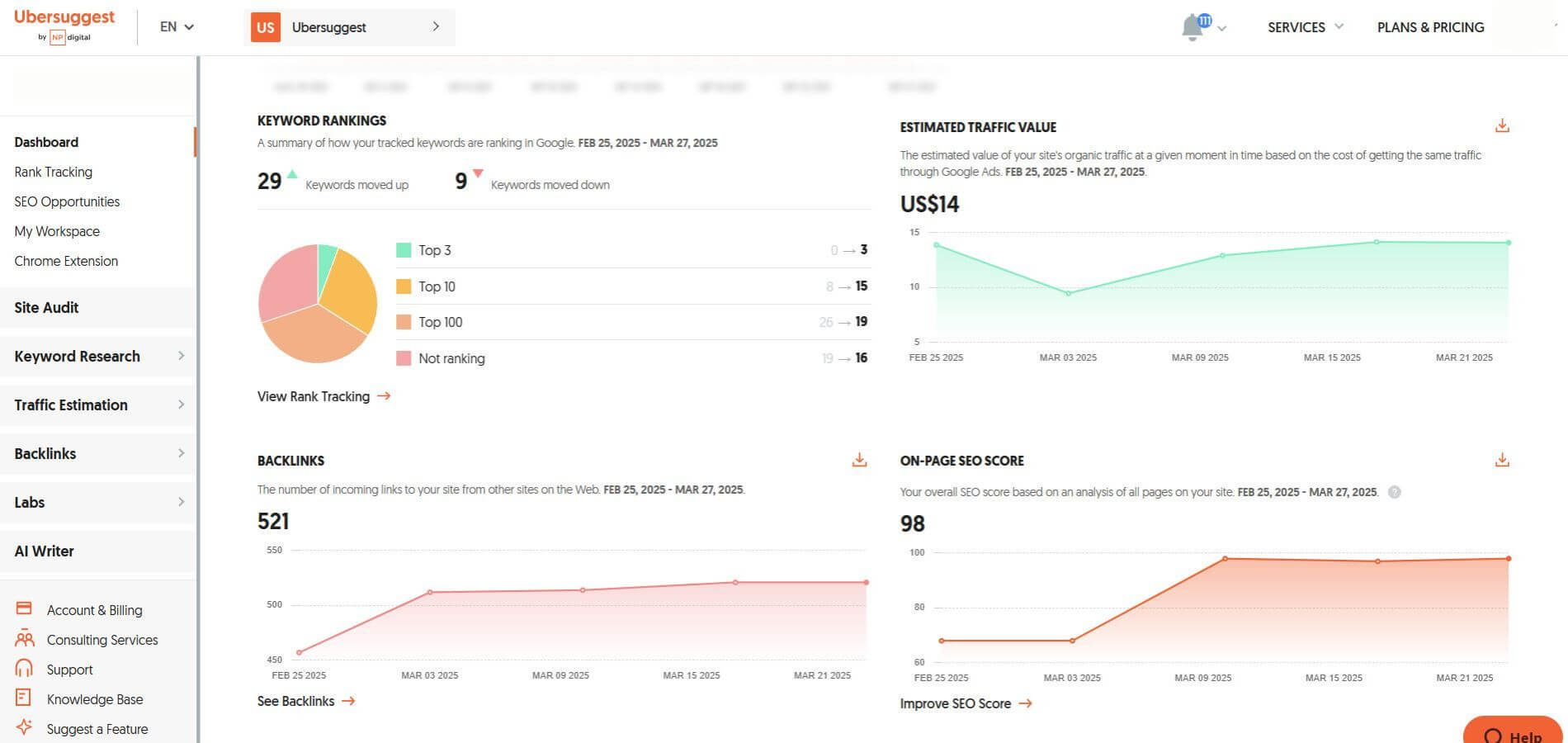Download the On-Page SEO Score report
The image size is (1568, 743).
click(x=1502, y=460)
